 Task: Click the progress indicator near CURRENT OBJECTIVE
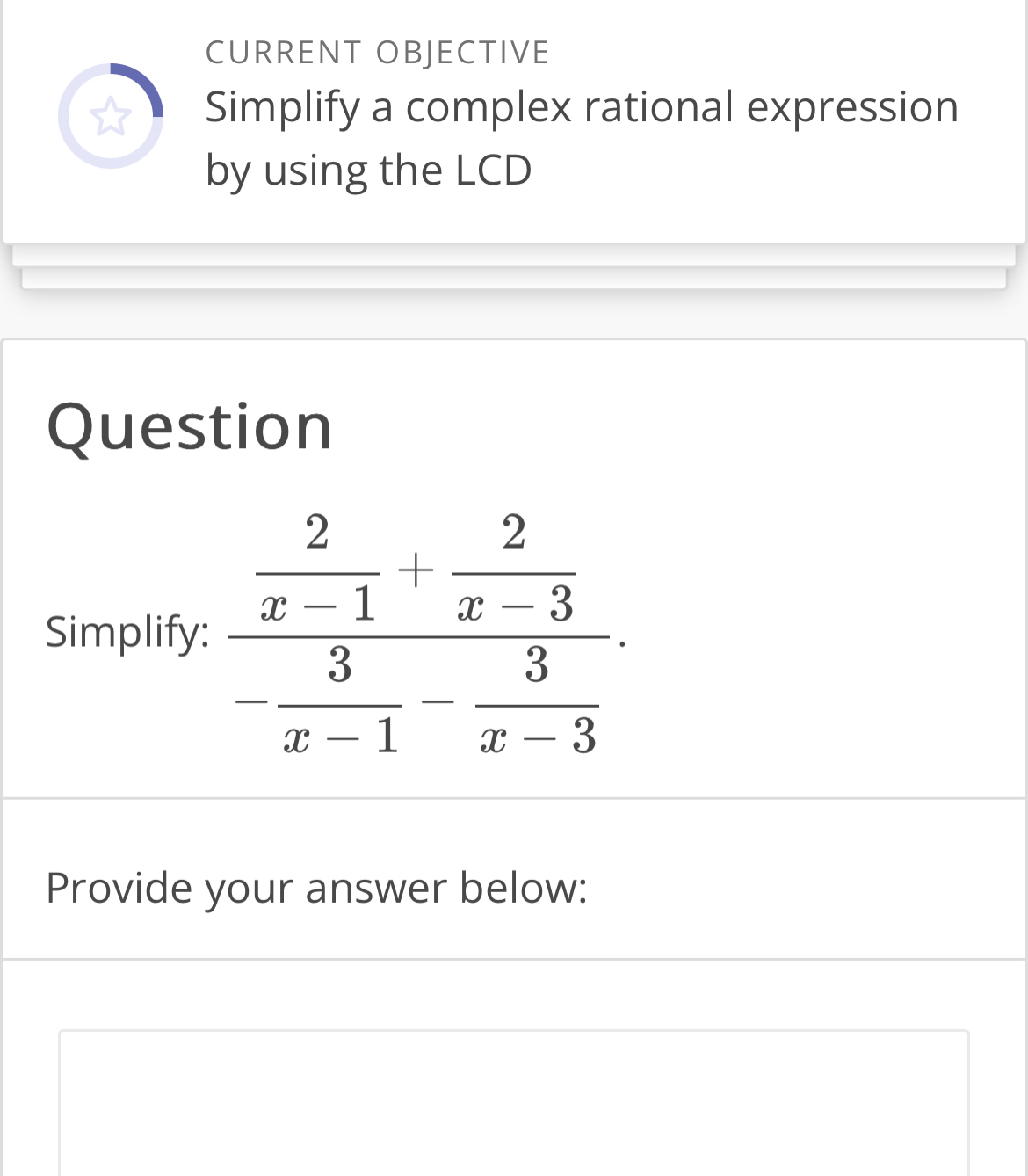[x=110, y=115]
